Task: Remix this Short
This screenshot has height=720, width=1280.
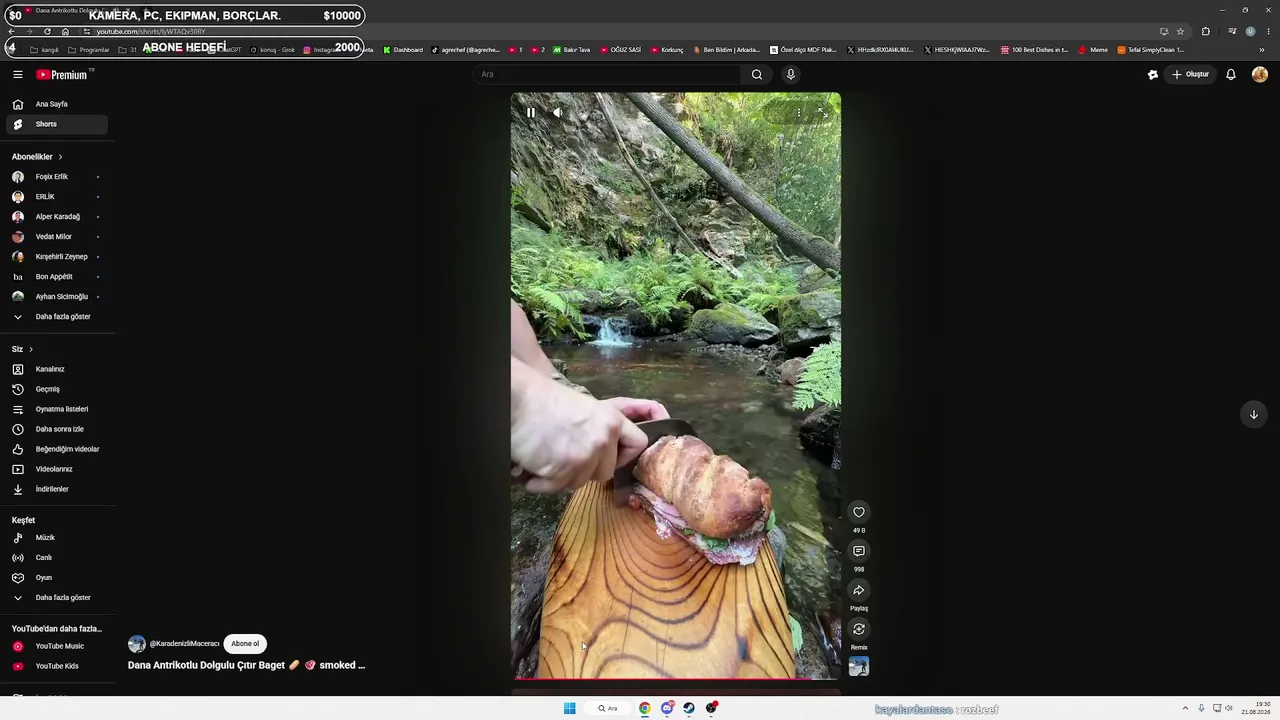Action: pos(858,629)
